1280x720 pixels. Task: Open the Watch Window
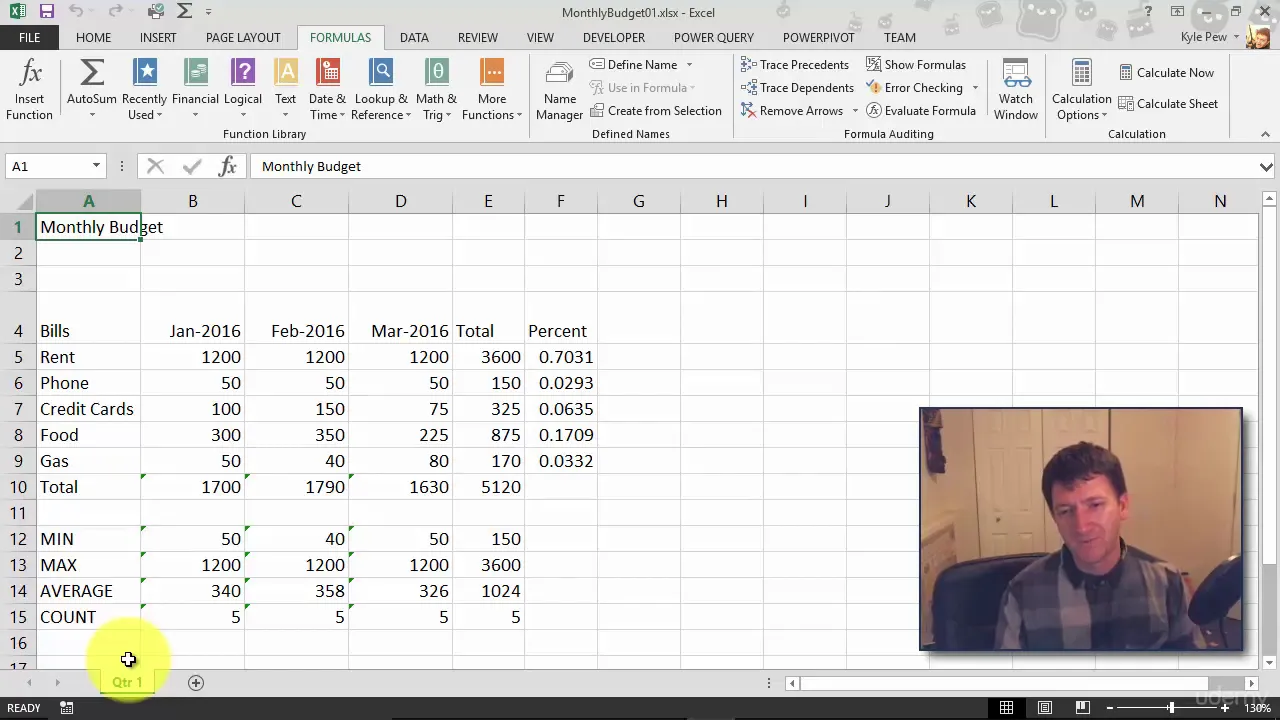tap(1016, 89)
